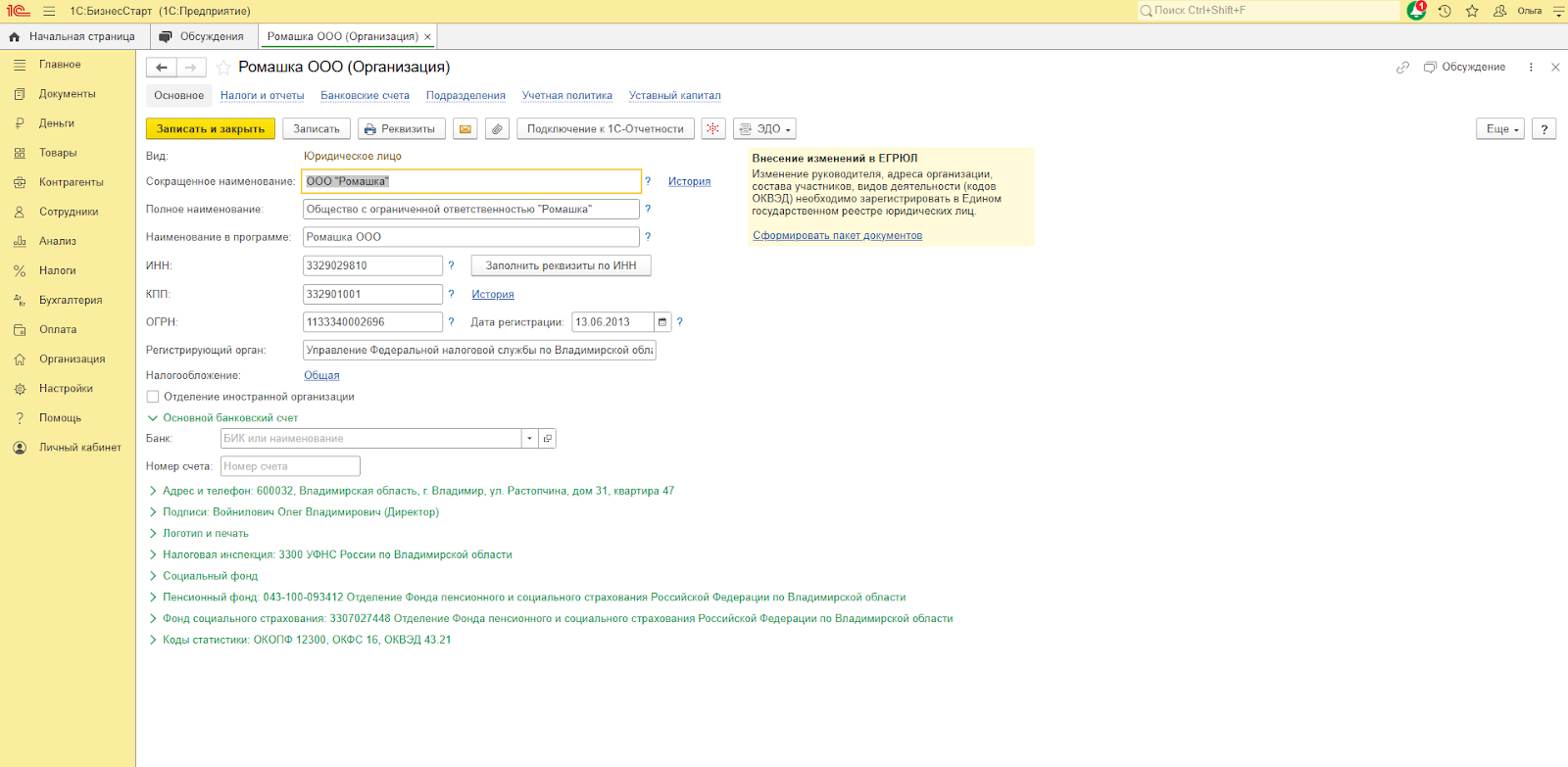
Task: Open the notifications bell icon
Action: click(x=1416, y=11)
